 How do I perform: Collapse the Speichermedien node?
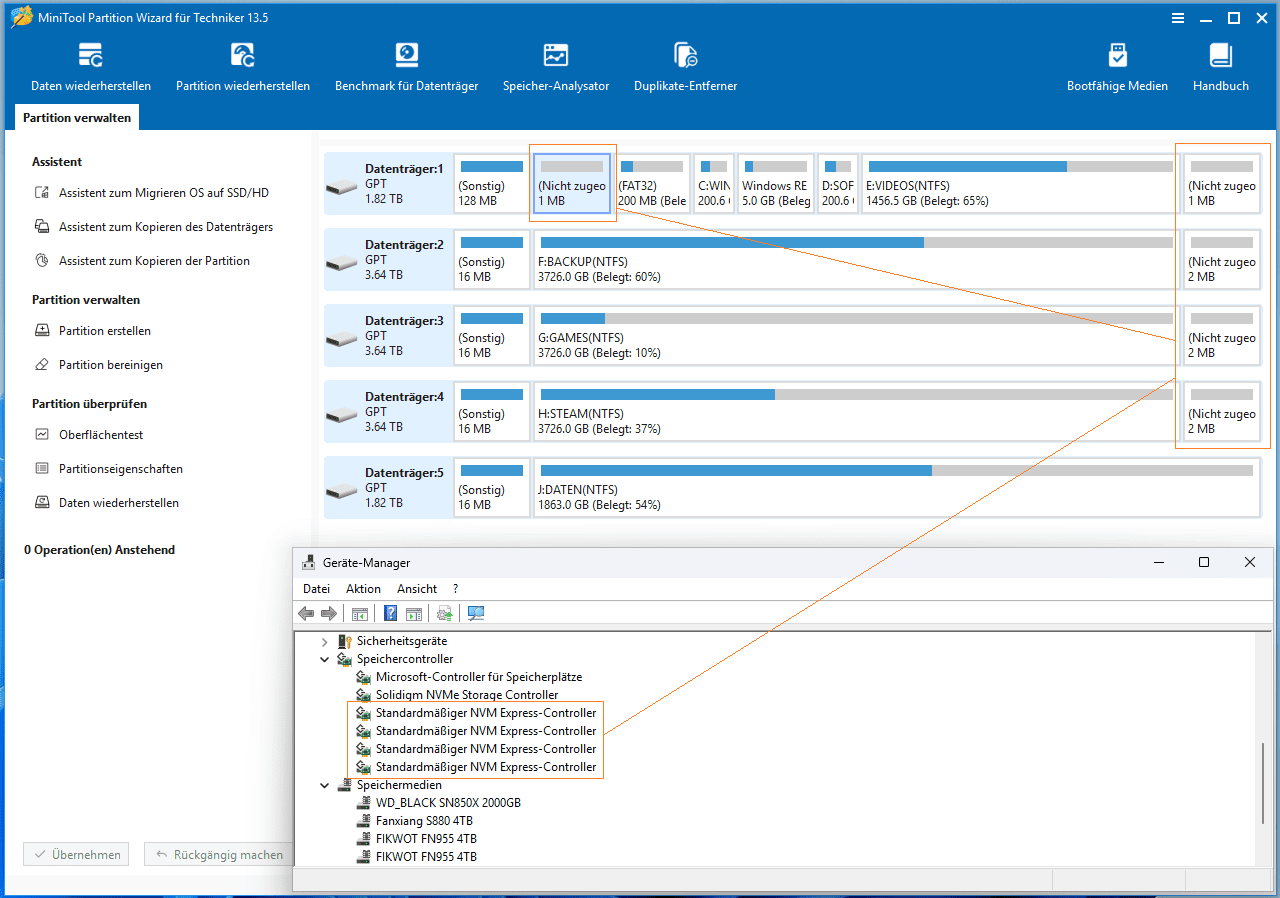point(325,785)
